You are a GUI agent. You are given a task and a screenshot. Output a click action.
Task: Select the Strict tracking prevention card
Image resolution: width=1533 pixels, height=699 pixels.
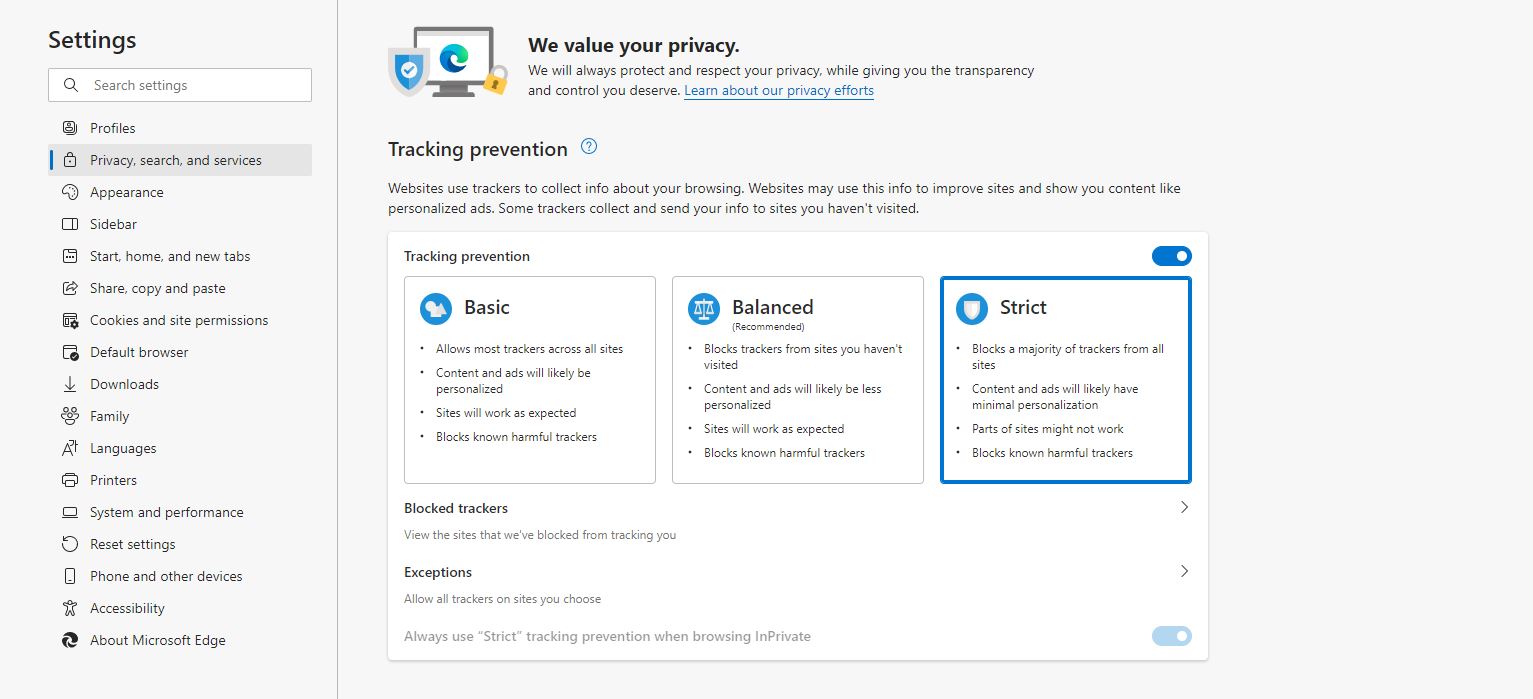pyautogui.click(x=1066, y=380)
